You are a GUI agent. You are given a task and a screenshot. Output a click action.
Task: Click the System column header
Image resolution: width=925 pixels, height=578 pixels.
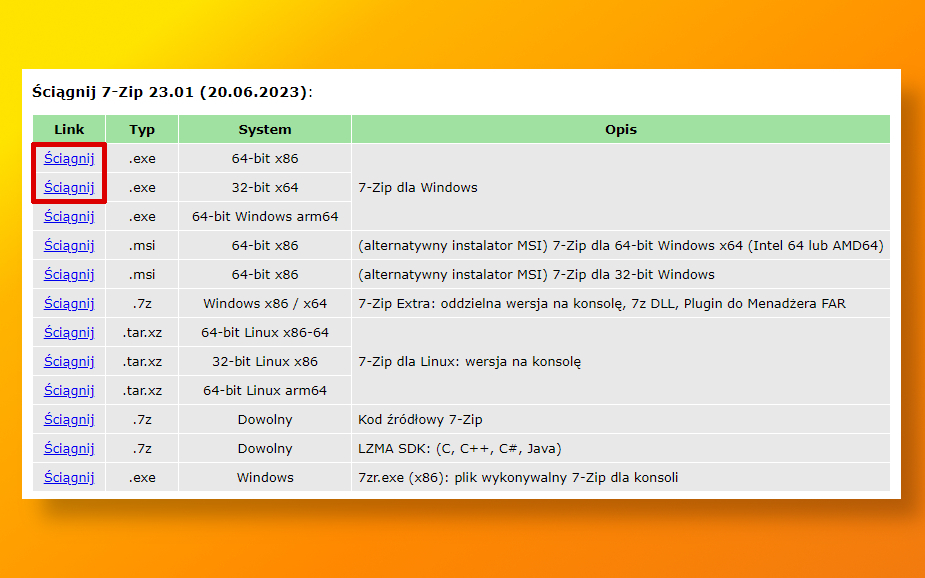pos(265,129)
